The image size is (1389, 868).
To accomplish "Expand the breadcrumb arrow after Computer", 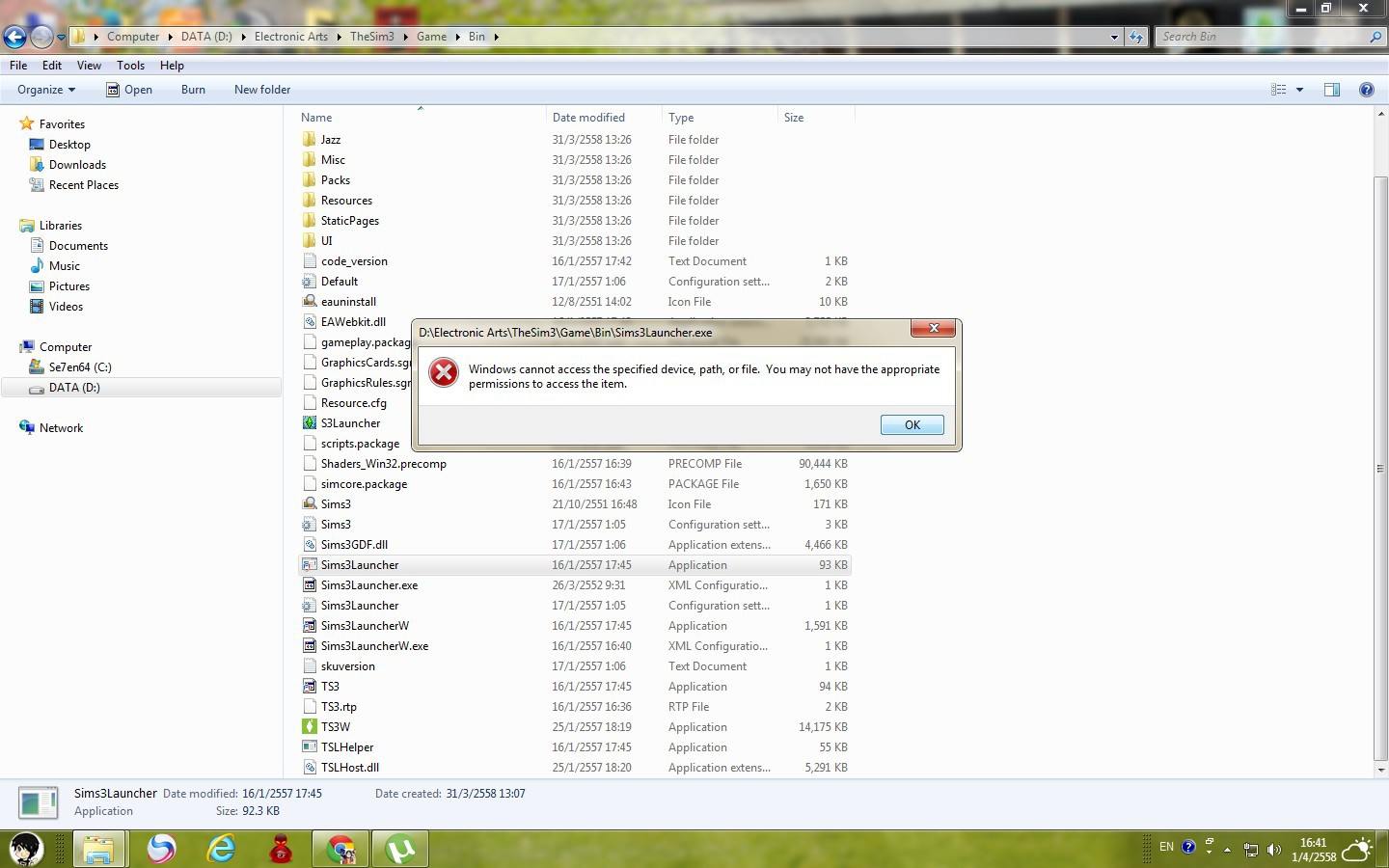I will [171, 37].
